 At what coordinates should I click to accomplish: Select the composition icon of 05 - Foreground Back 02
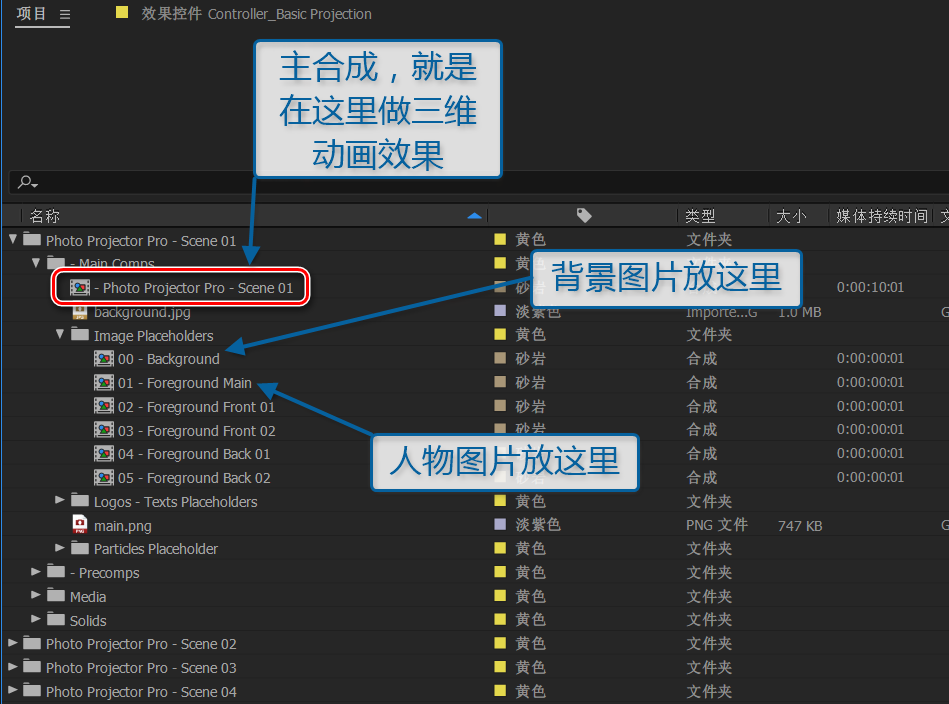point(103,478)
